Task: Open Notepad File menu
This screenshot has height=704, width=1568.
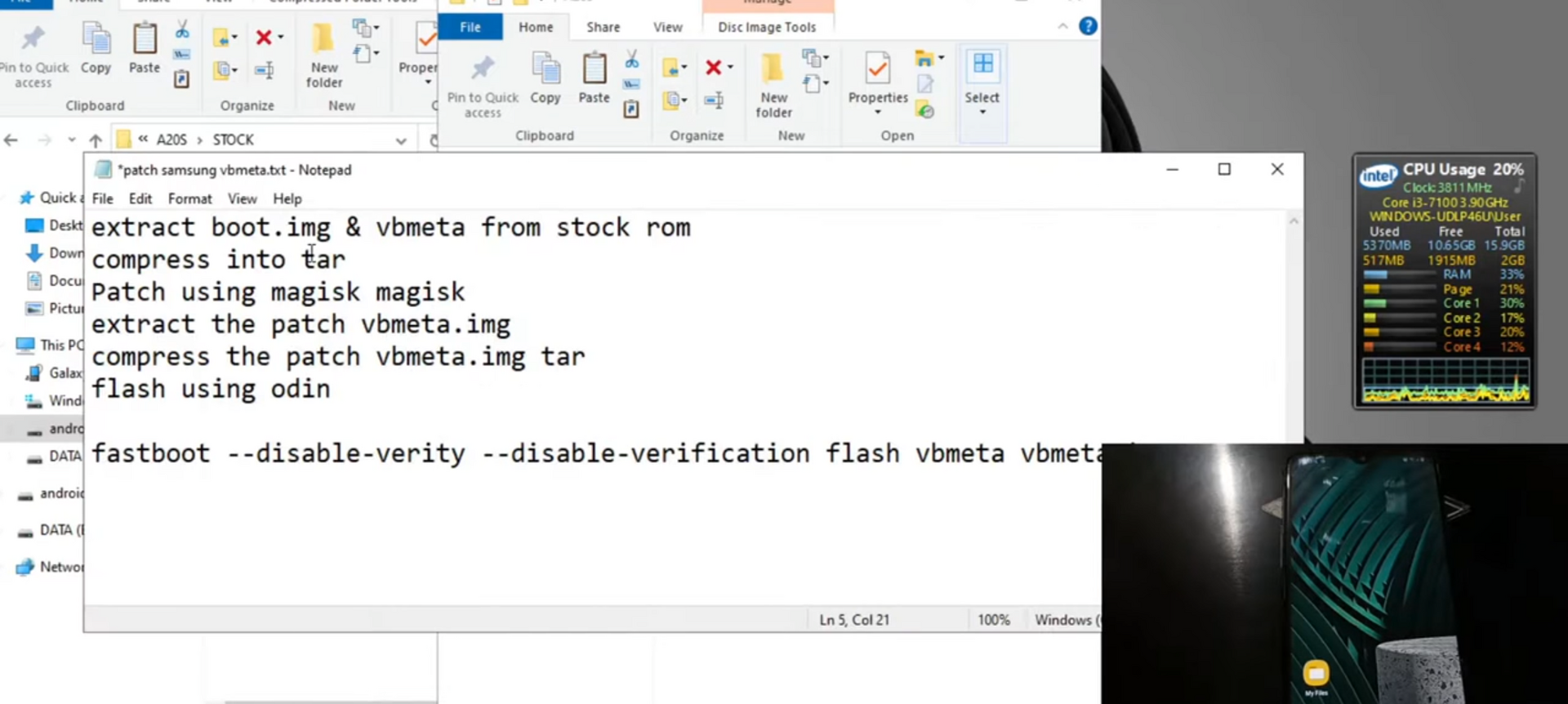Action: coord(102,198)
